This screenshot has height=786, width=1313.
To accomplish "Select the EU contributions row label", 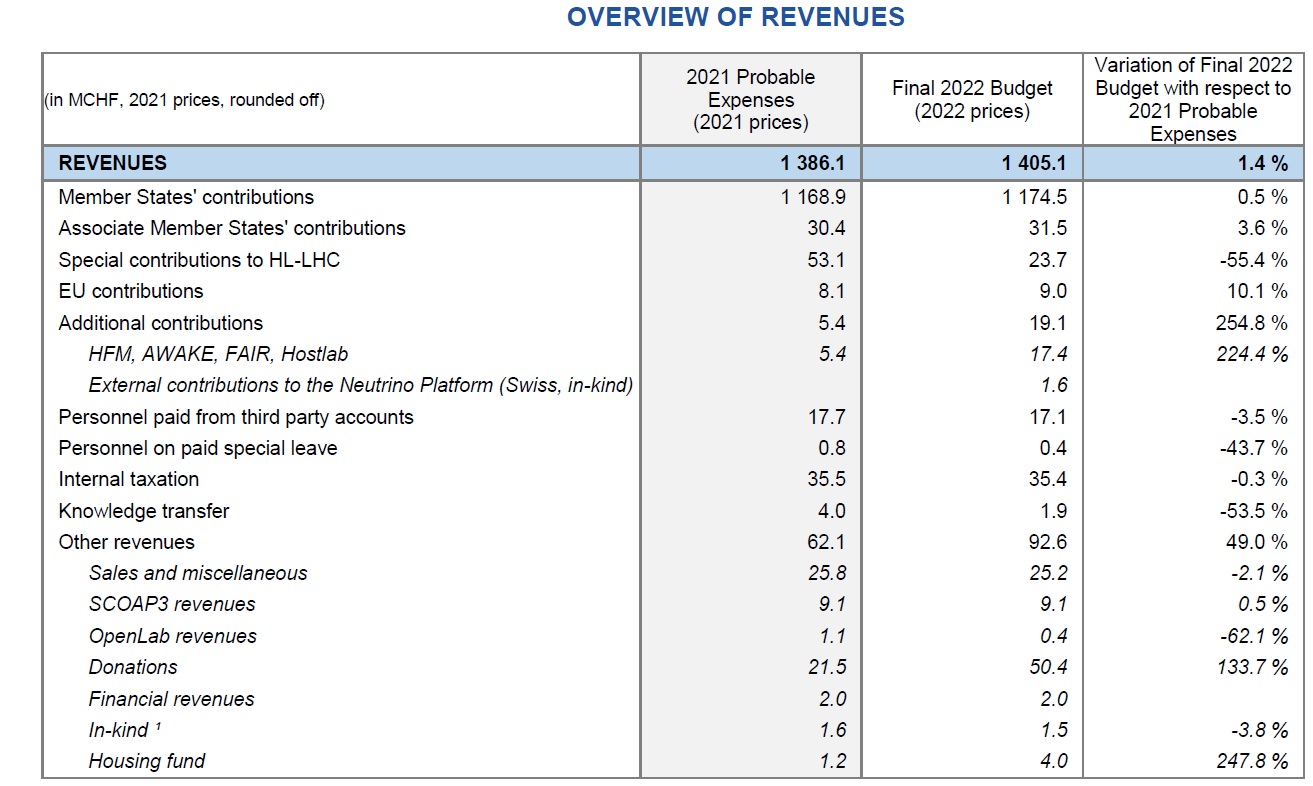I will point(131,291).
